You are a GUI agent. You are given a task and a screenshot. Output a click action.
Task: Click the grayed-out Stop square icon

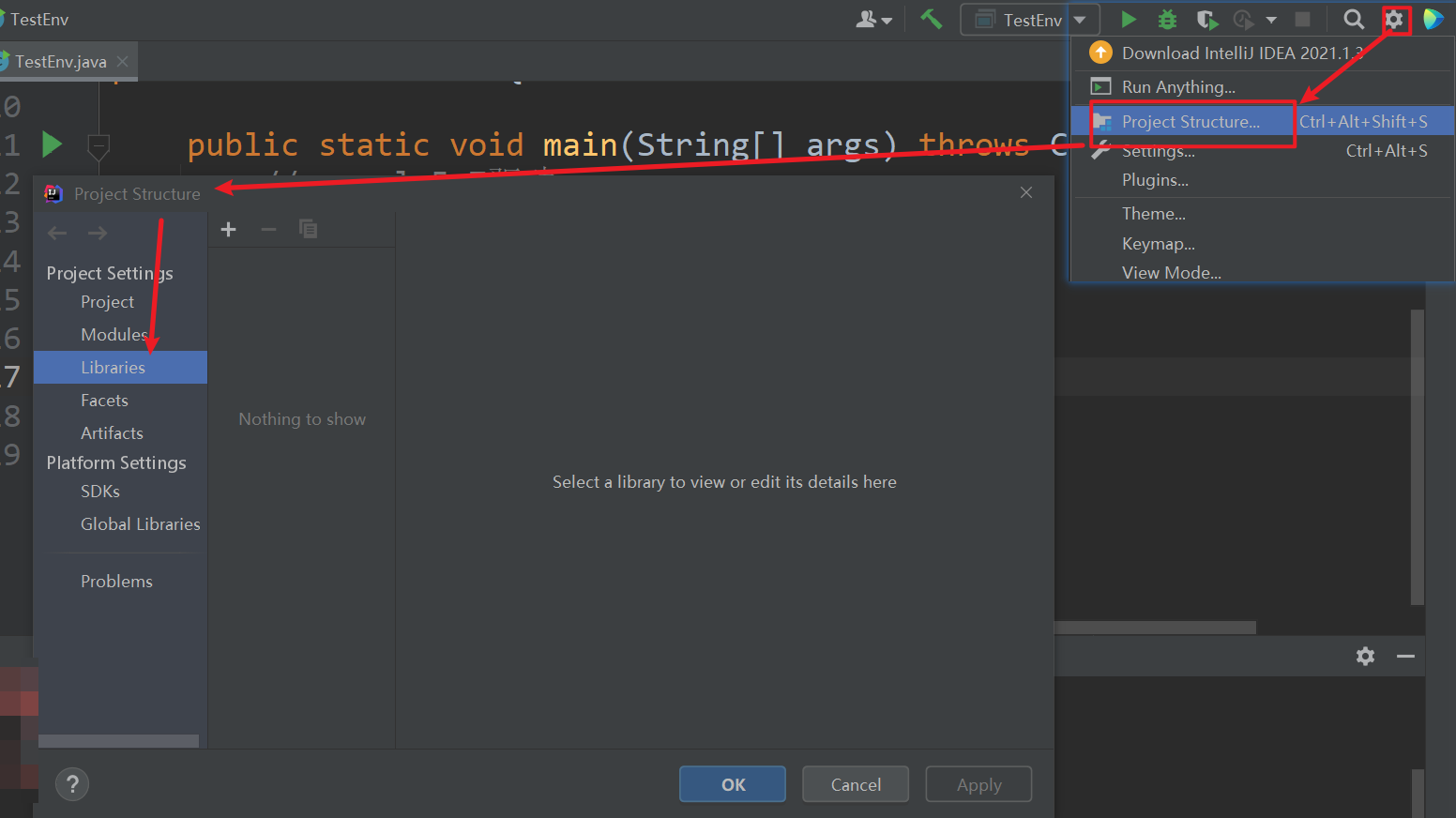click(1302, 19)
